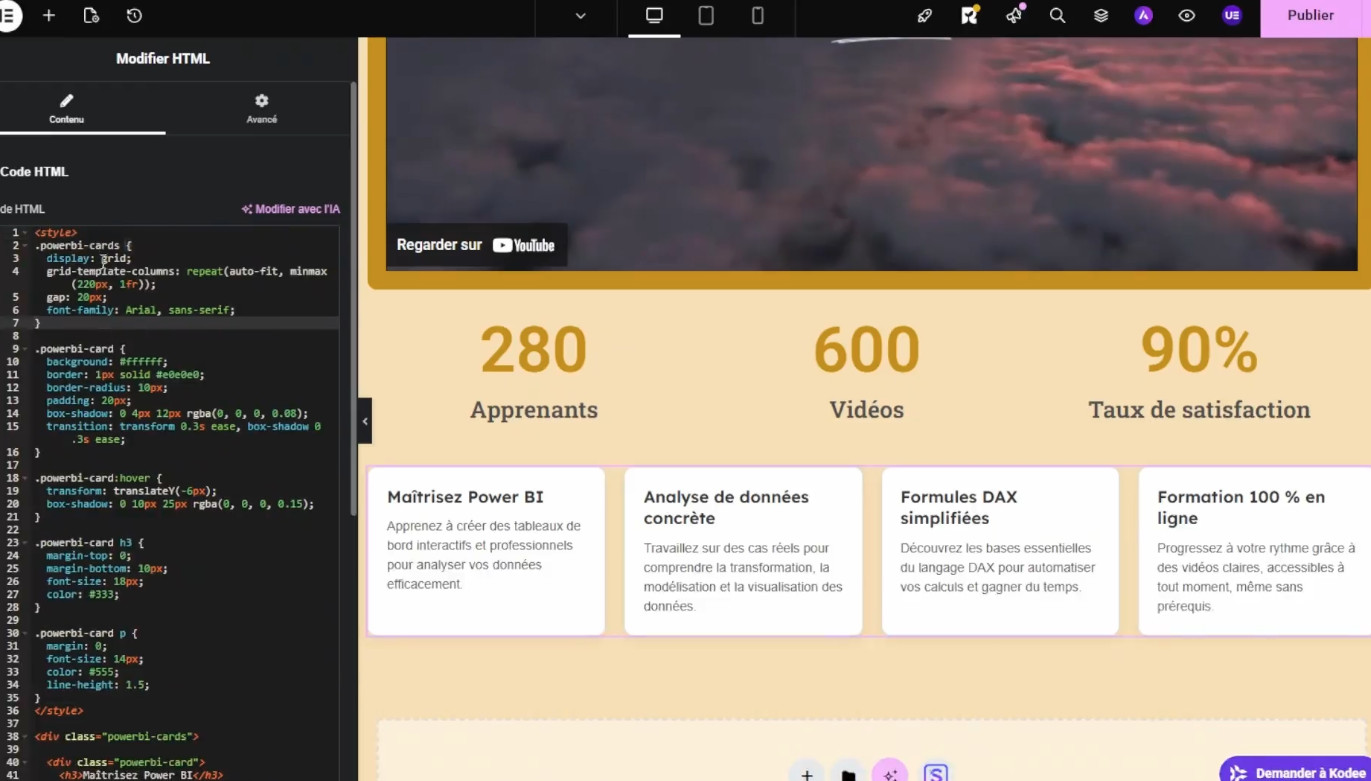Select the Formules DAX simplifiées card
This screenshot has height=781, width=1371.
coord(1000,551)
